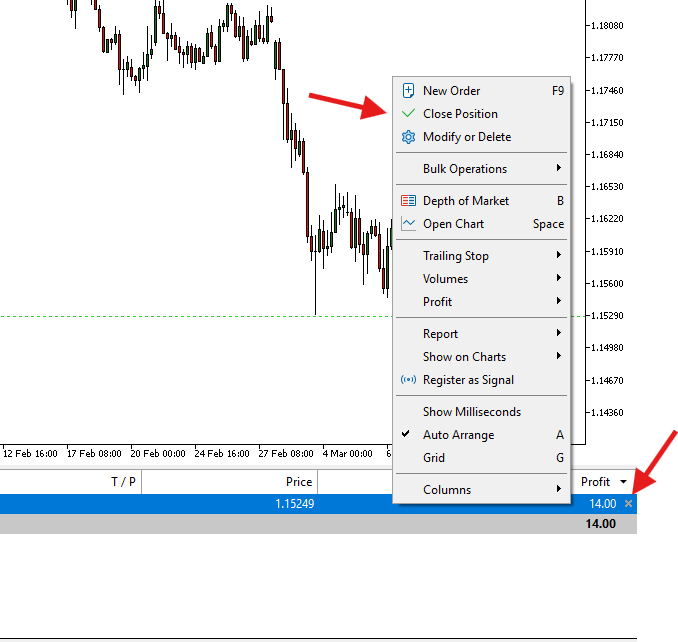Open the Profit column sort dropdown arrow
This screenshot has height=642, width=678.
(x=624, y=482)
